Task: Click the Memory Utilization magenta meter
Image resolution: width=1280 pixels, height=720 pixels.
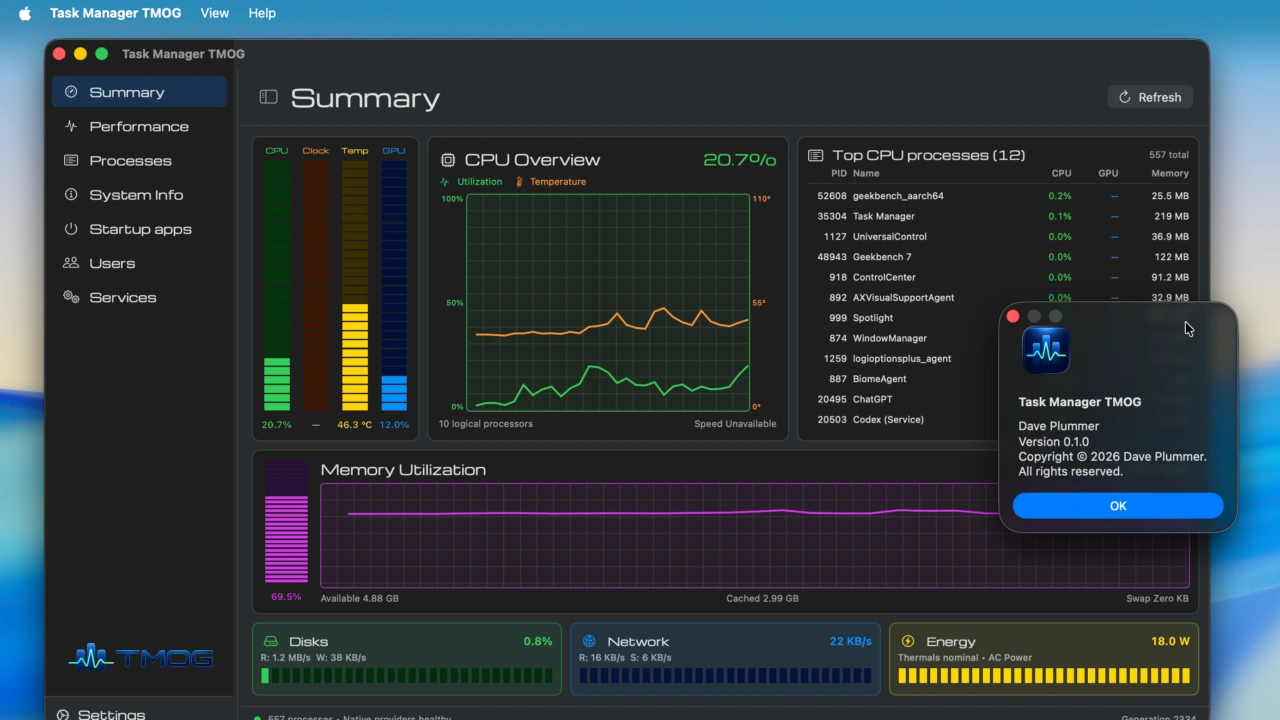Action: click(286, 522)
